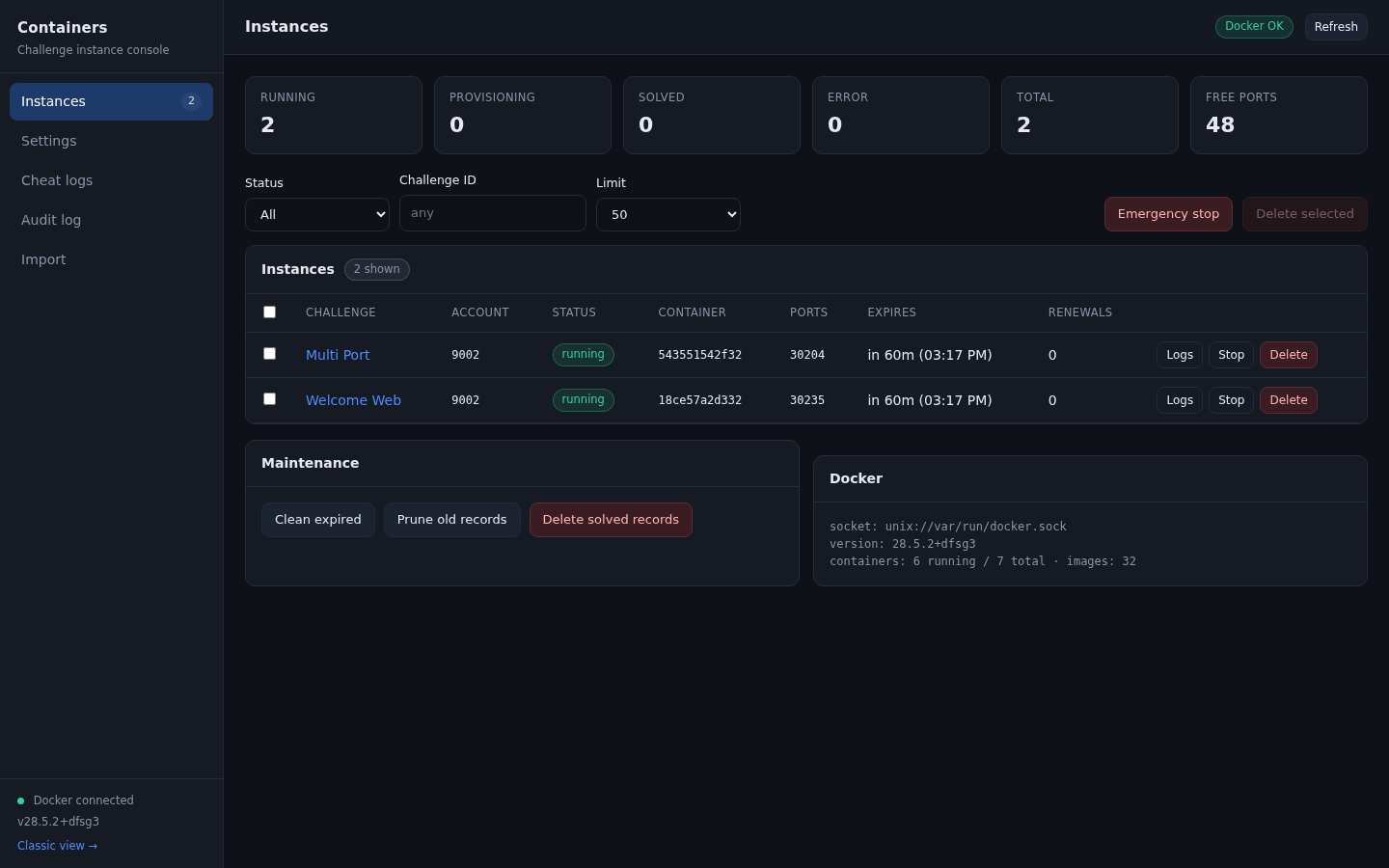
Task: Focus the Challenge ID input field
Action: click(x=493, y=213)
